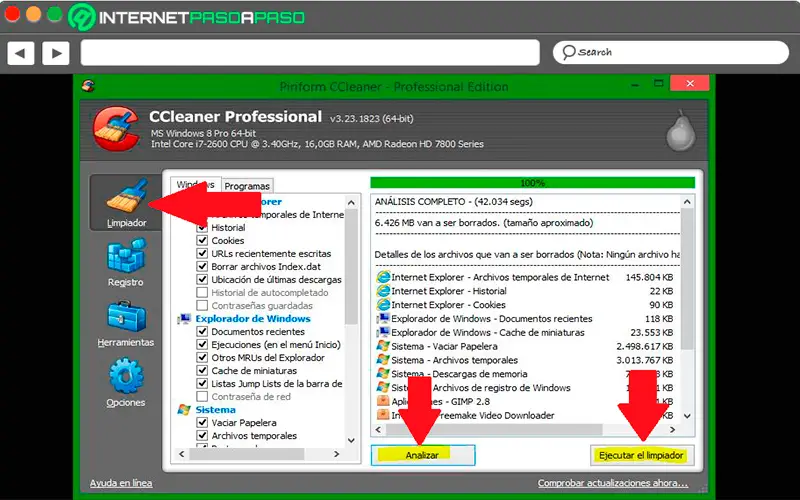Toggle URLs recientemente escritas checkbox
This screenshot has height=500, width=800.
click(202, 254)
